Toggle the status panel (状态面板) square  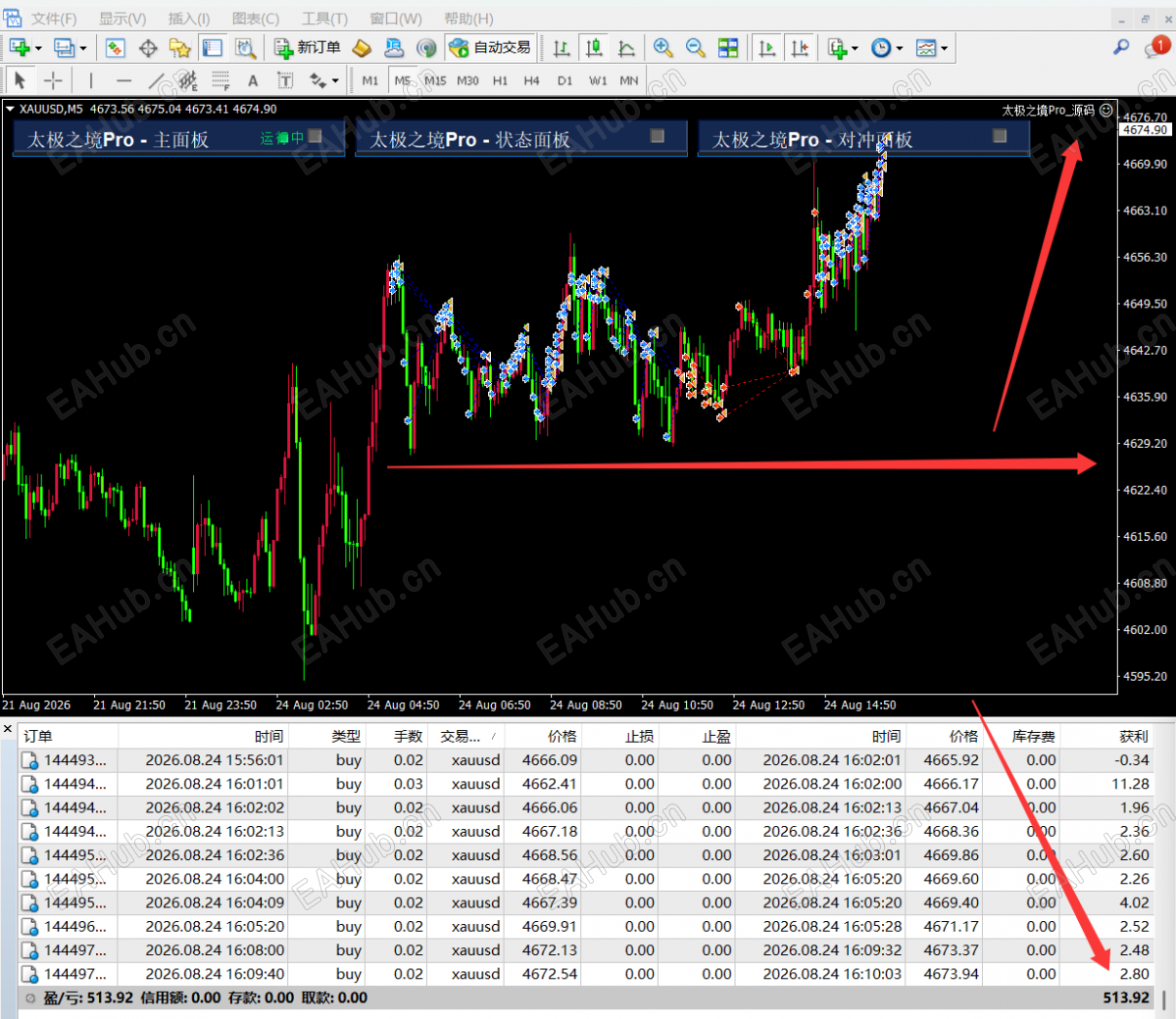(x=658, y=136)
